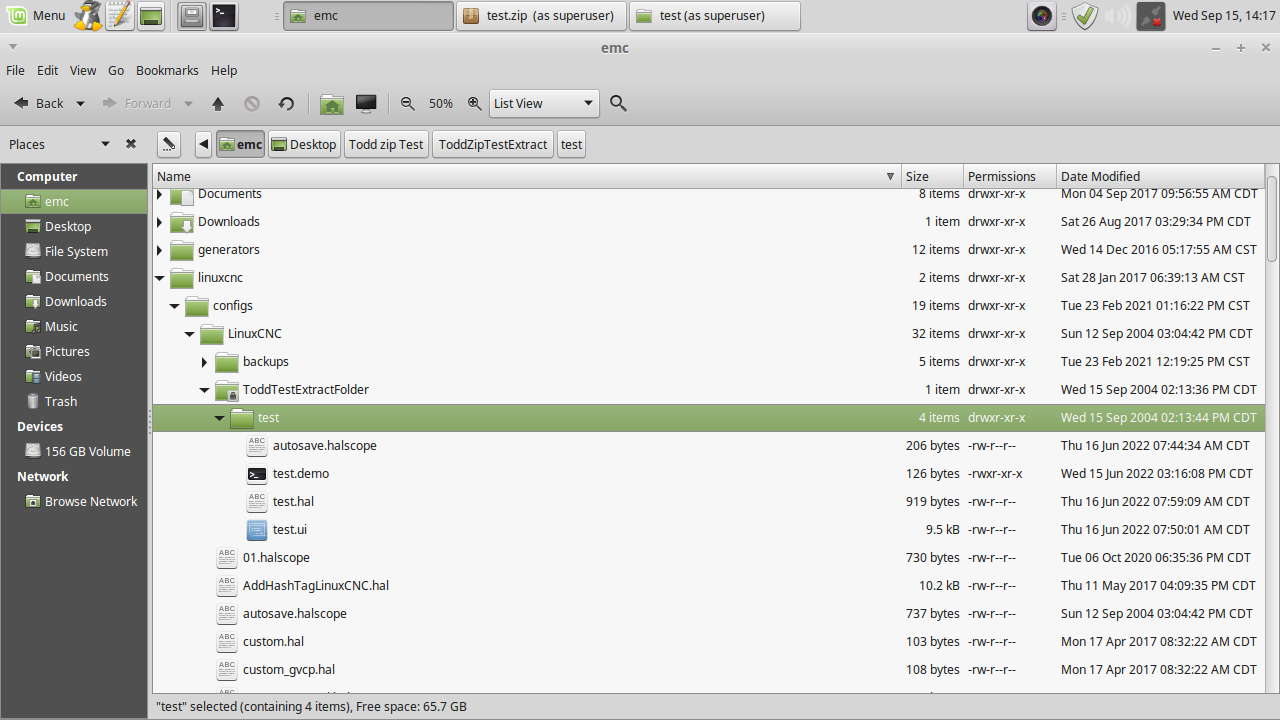Go to Home folder via toolbar icon
Screen dimensions: 1280x720
pyautogui.click(x=332, y=103)
